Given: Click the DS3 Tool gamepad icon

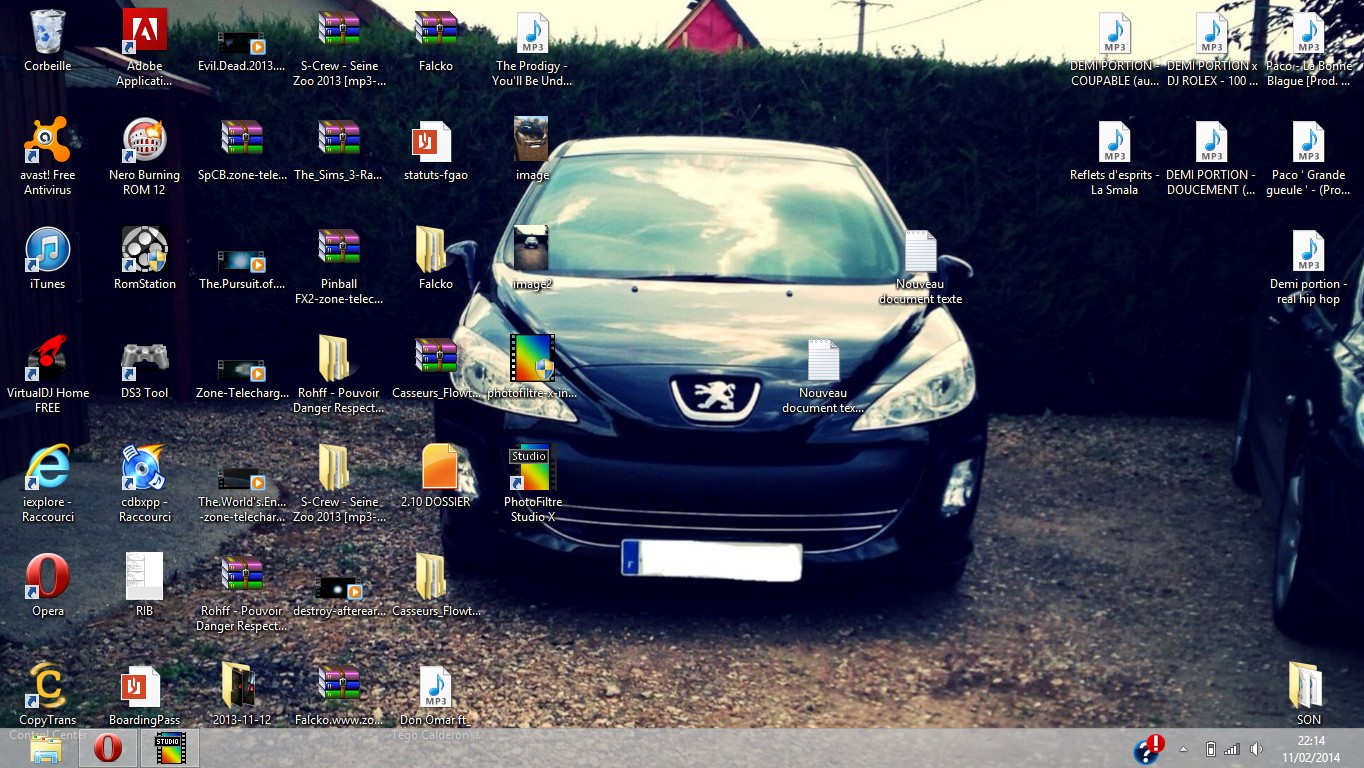Looking at the screenshot, I should (x=144, y=359).
